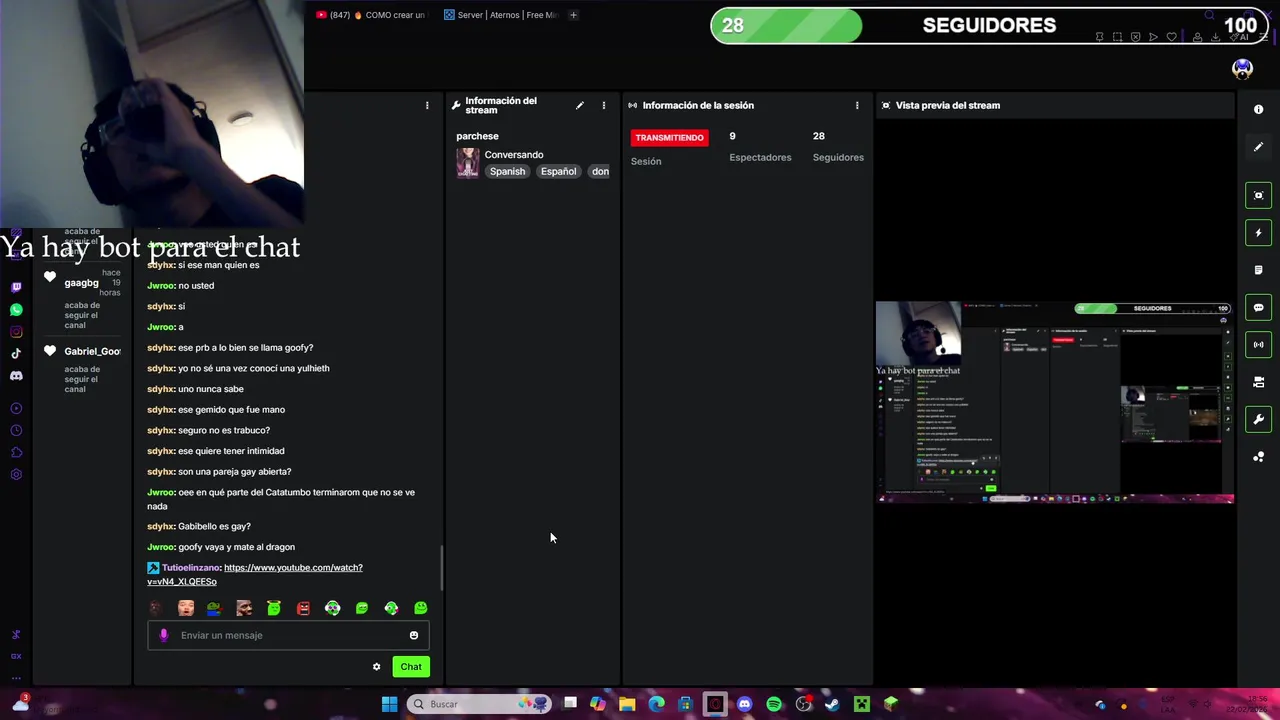The height and width of the screenshot is (720, 1280).
Task: Click the stream preview thumbnail
Action: pos(1055,402)
